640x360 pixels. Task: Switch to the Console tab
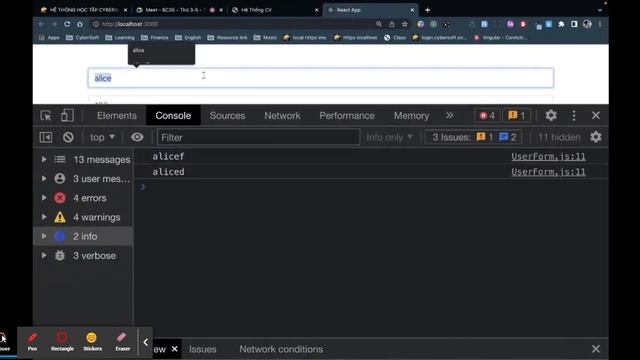[x=173, y=116]
